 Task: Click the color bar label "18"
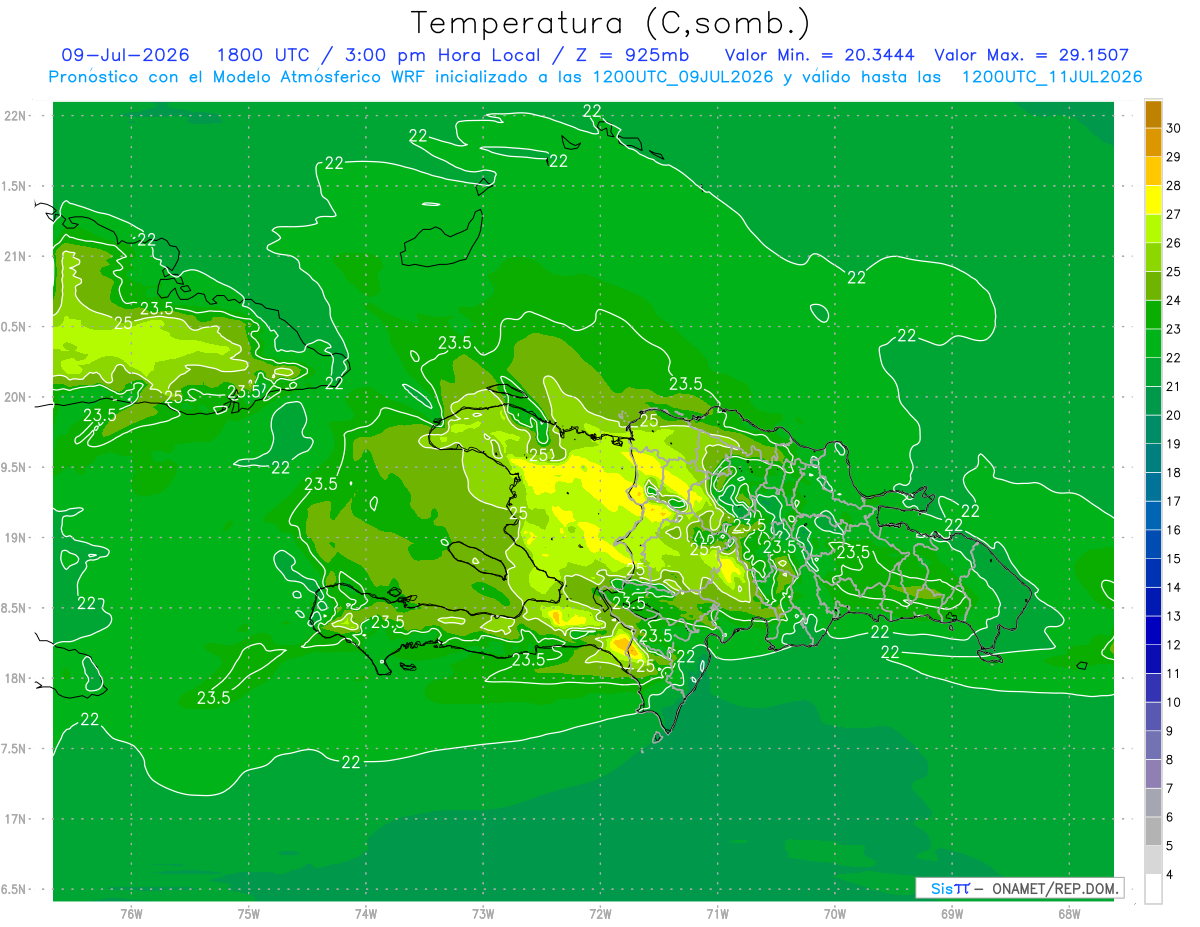click(x=1174, y=473)
